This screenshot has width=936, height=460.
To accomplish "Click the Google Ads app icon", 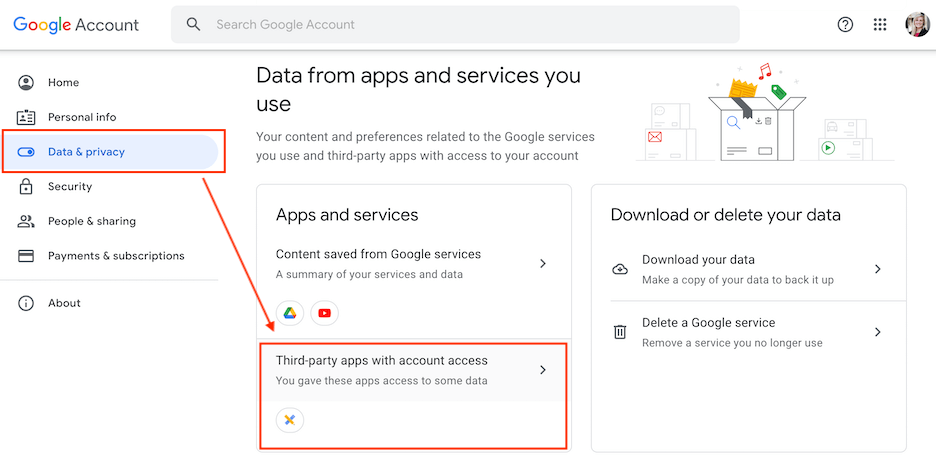I will pyautogui.click(x=290, y=420).
